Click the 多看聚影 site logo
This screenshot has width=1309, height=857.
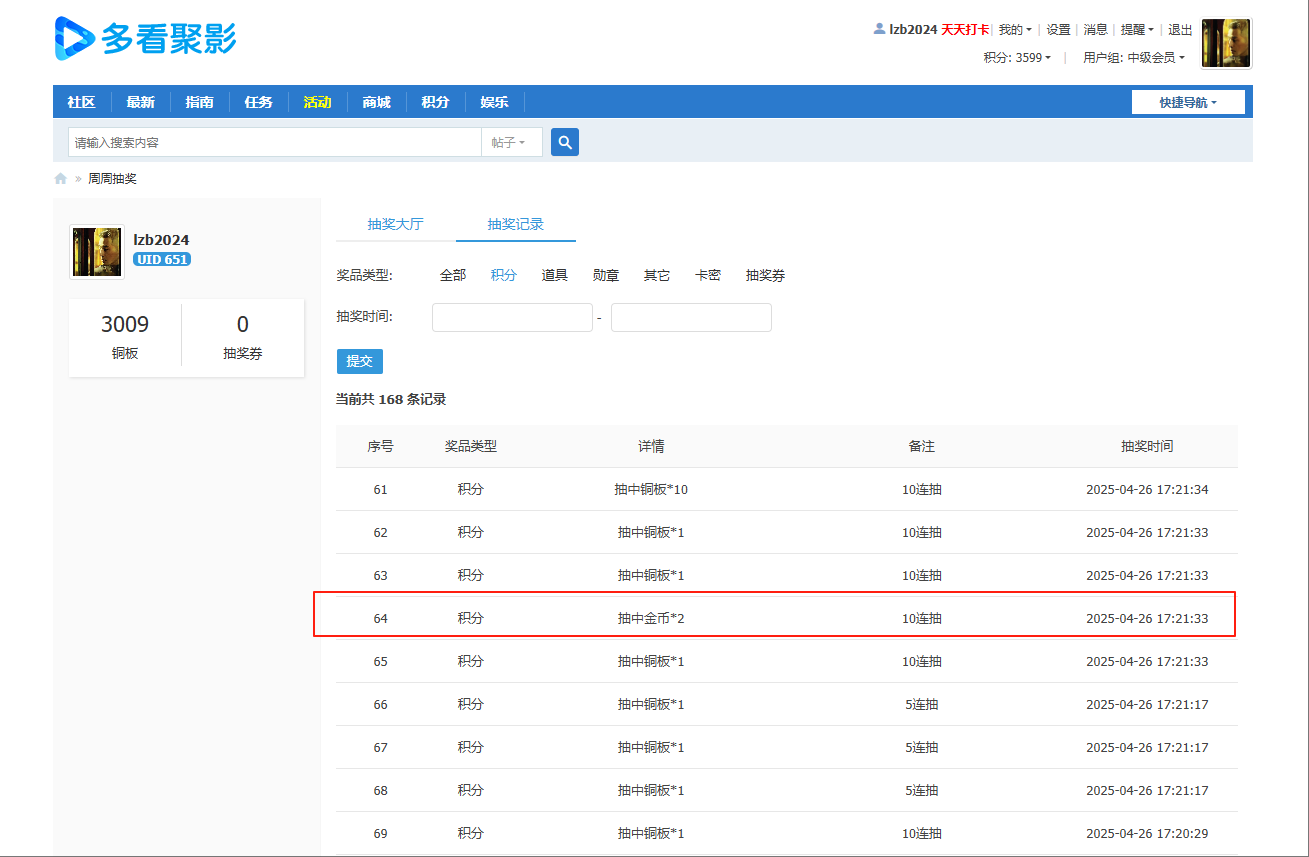pyautogui.click(x=145, y=39)
